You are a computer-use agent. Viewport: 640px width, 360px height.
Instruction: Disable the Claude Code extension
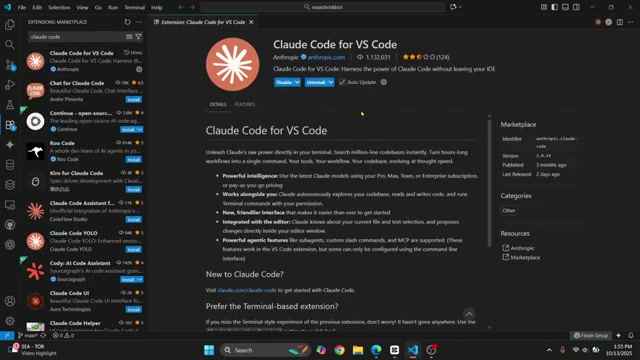pos(284,82)
